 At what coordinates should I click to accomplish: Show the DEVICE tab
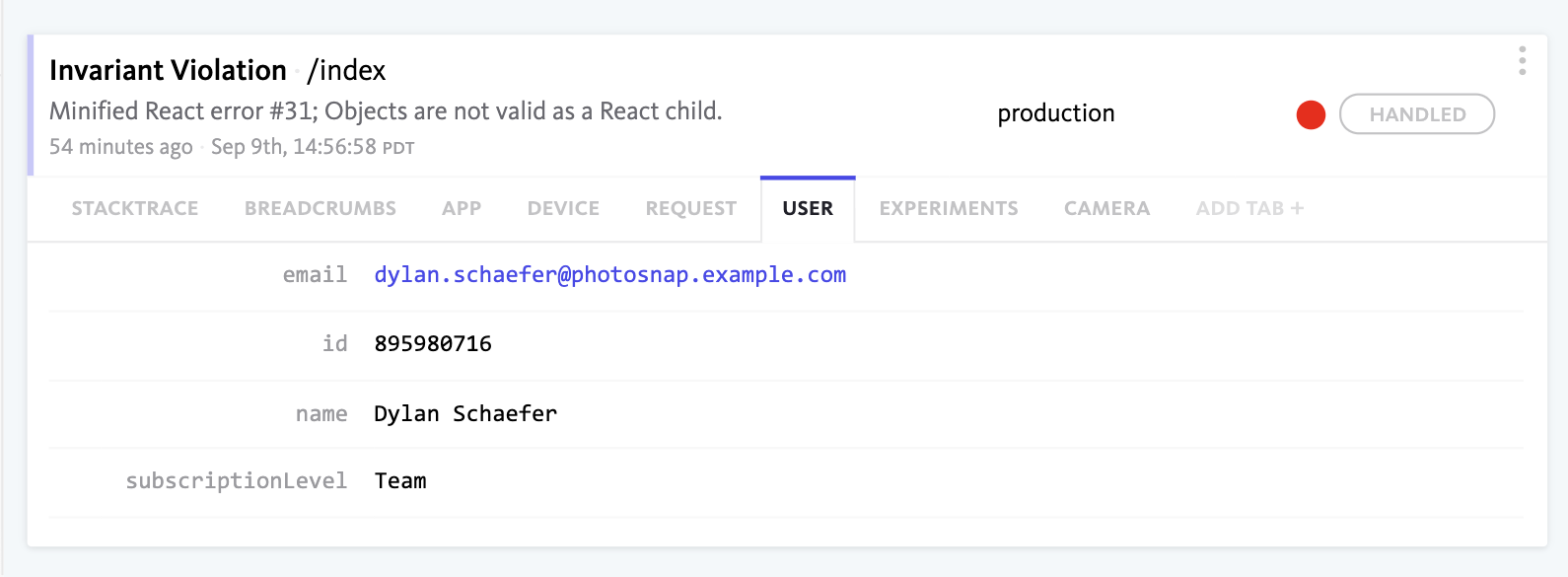[563, 208]
